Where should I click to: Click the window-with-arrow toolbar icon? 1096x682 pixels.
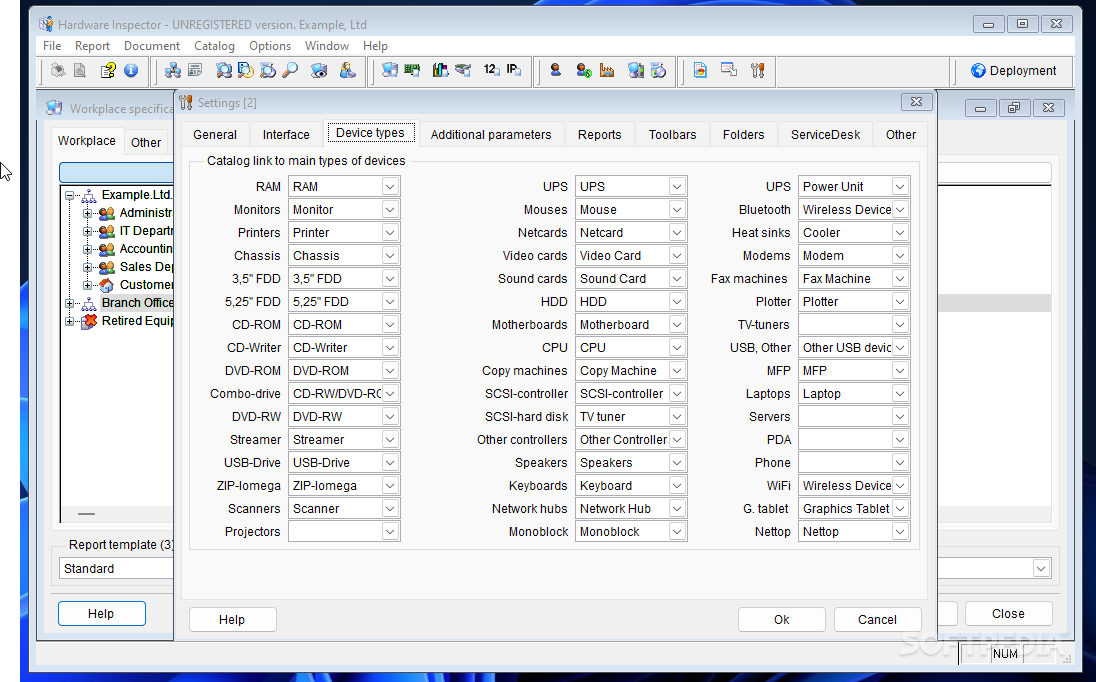click(729, 71)
